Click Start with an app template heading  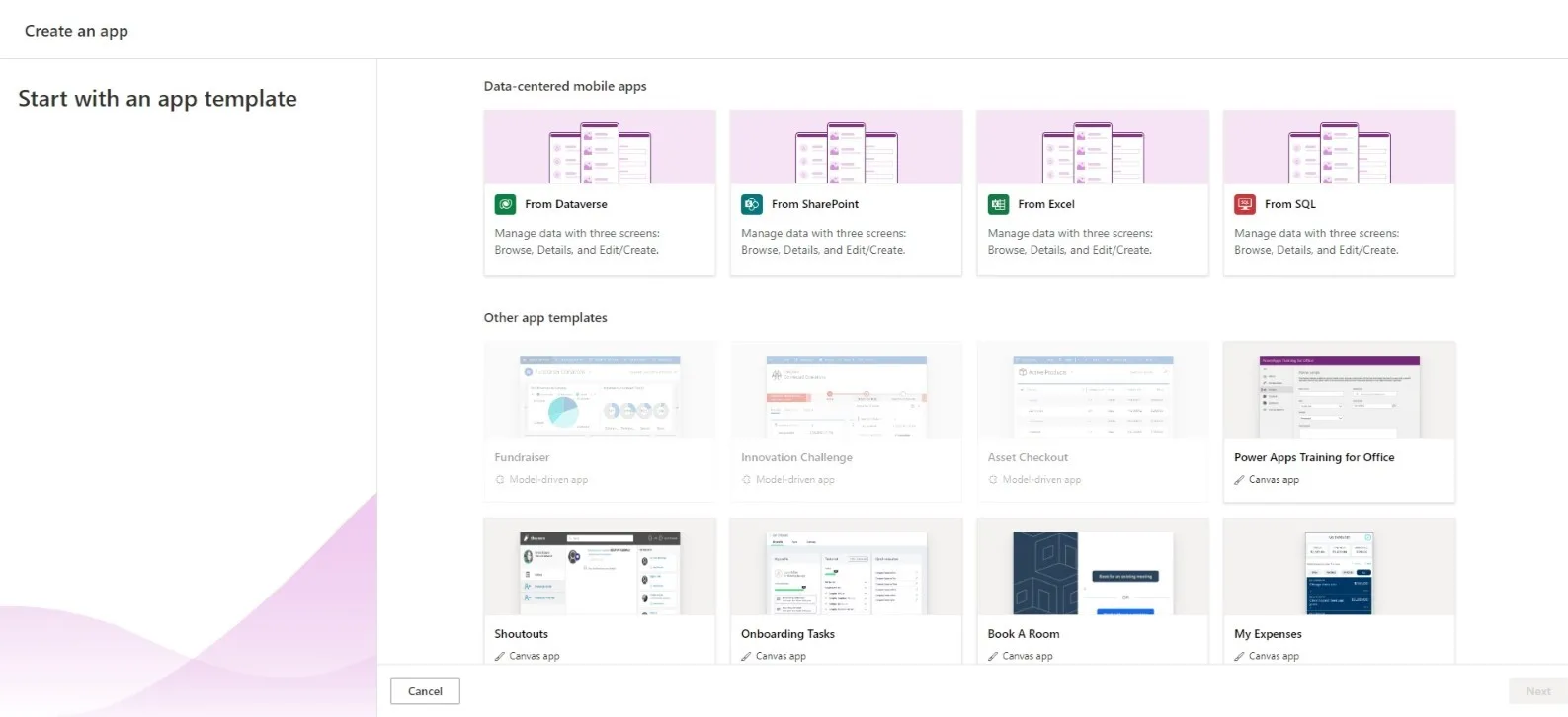coord(157,99)
